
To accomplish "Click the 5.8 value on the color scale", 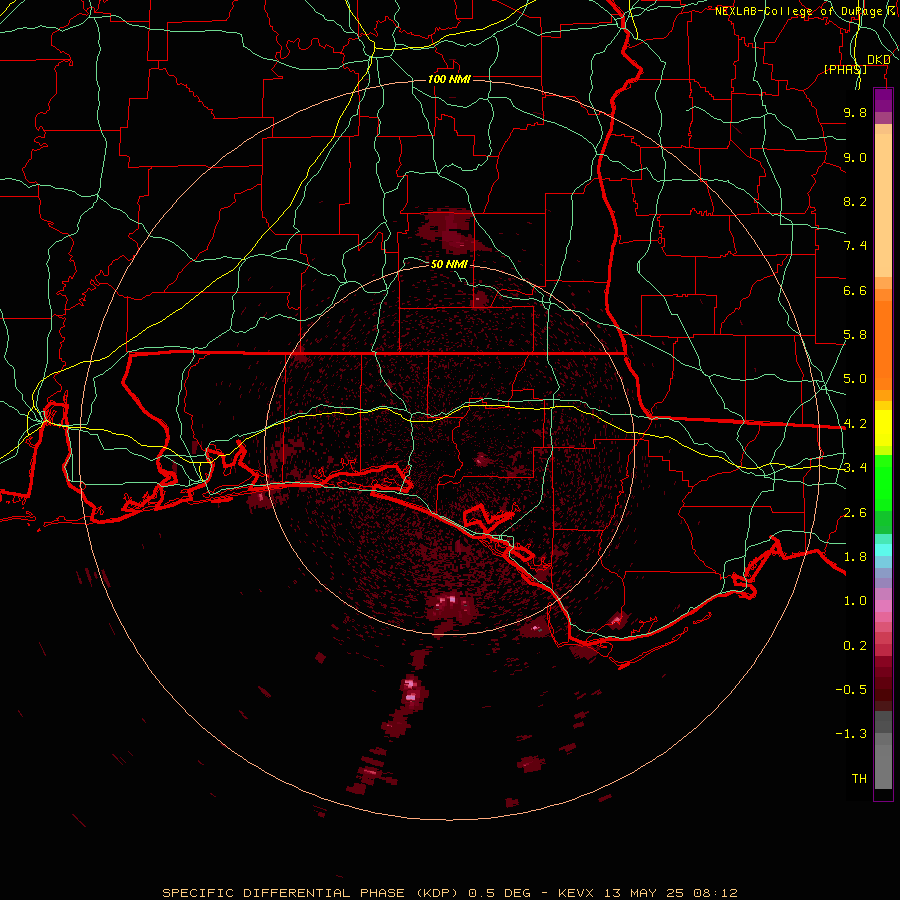I will pyautogui.click(x=855, y=335).
